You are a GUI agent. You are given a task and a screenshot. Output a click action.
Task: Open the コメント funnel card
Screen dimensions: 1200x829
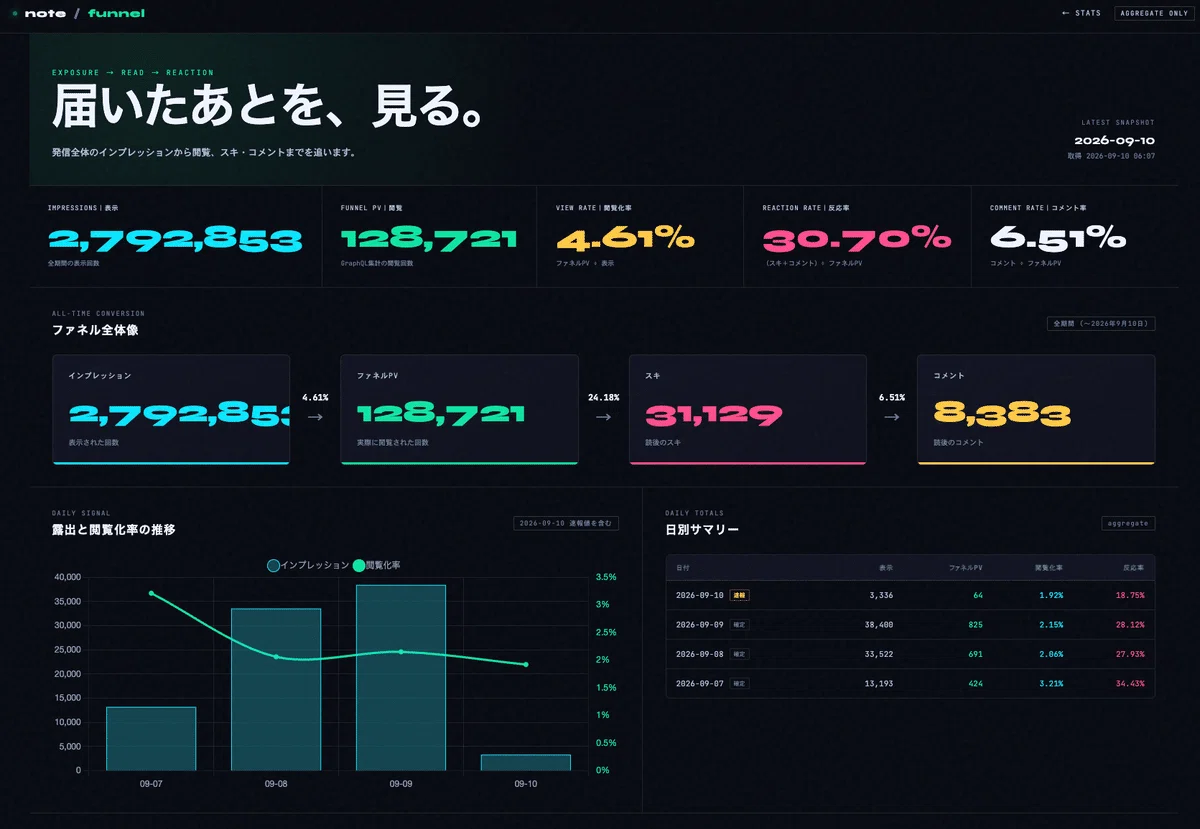pyautogui.click(x=1036, y=410)
